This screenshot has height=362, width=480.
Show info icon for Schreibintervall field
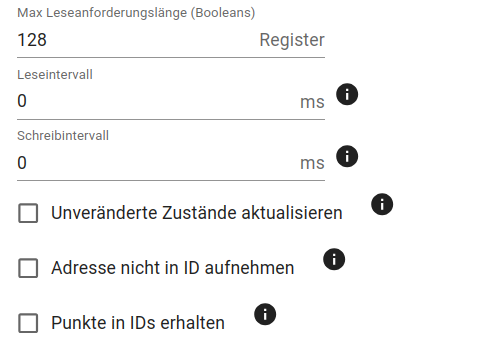347,156
